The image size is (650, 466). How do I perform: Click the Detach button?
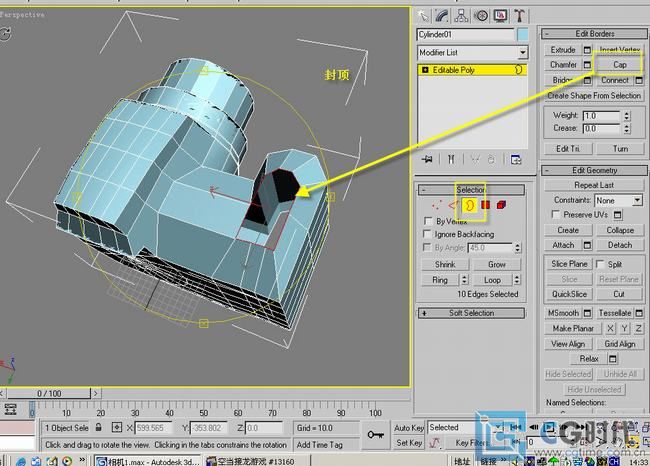(x=620, y=245)
